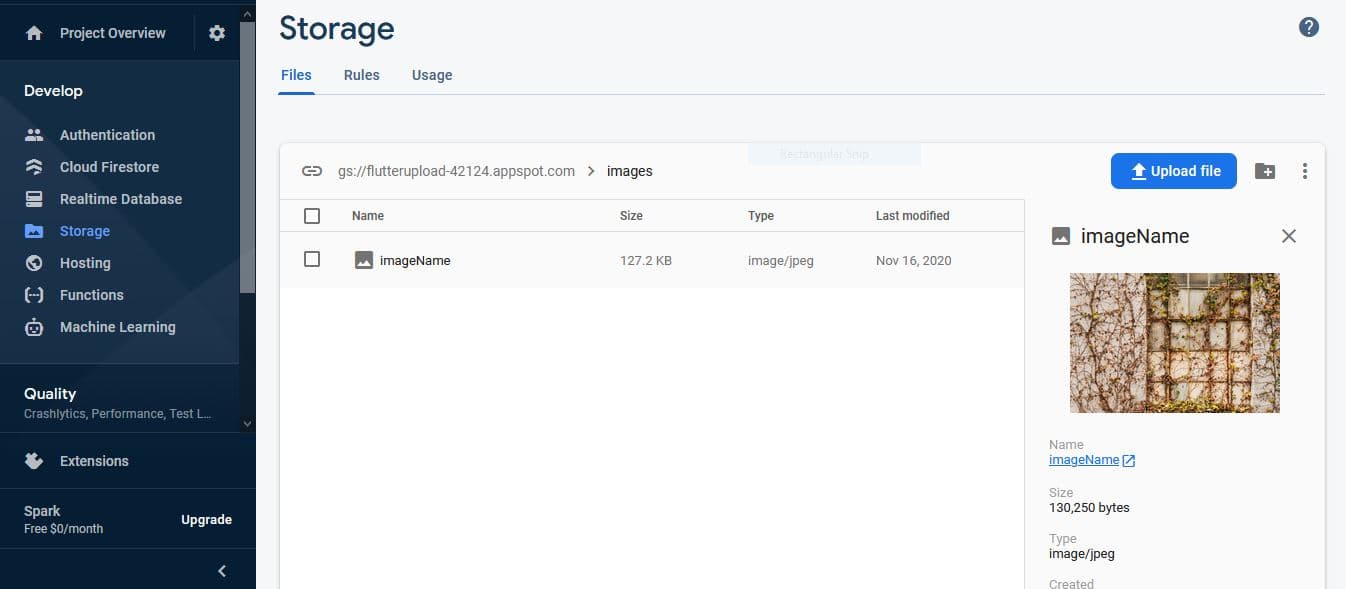Click the create new folder icon
This screenshot has width=1346, height=589.
tap(1265, 171)
